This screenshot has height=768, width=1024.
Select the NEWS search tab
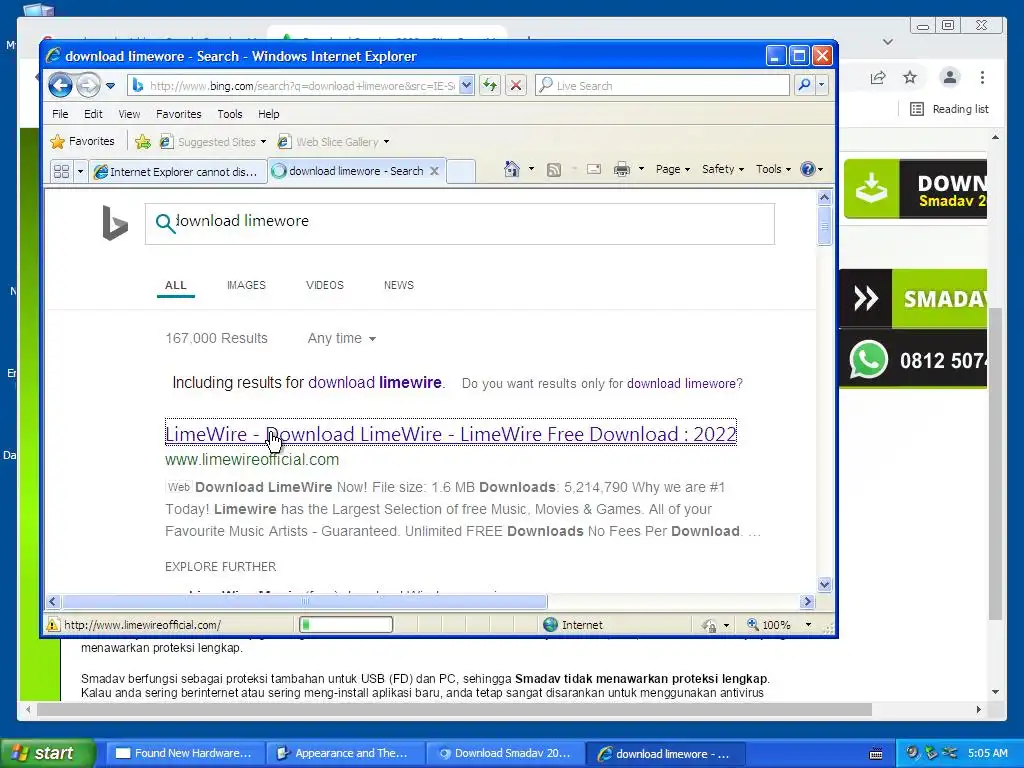(x=399, y=285)
